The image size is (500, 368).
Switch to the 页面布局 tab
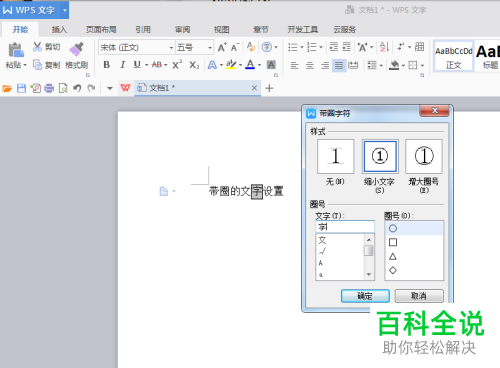101,30
